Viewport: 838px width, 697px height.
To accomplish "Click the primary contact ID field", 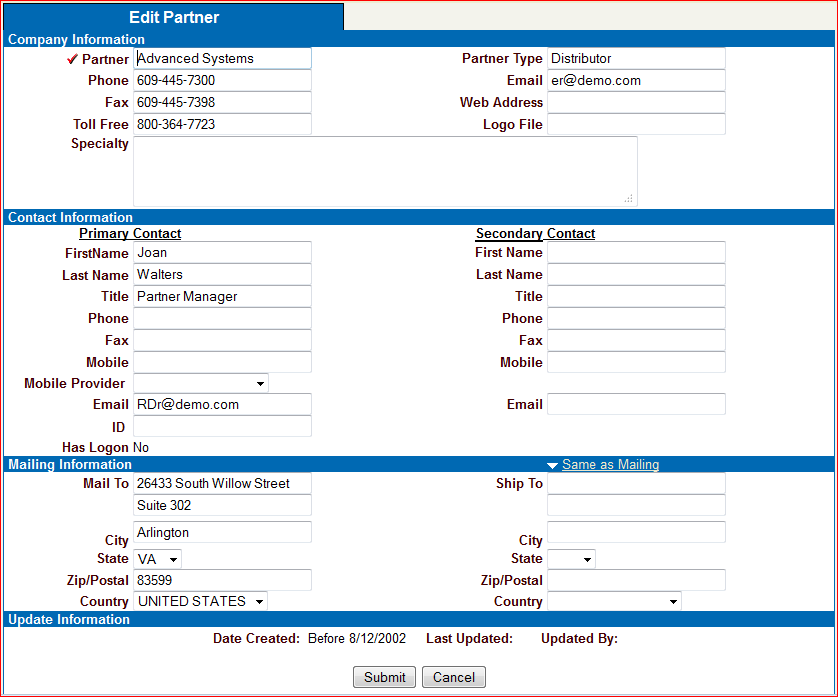I will (222, 427).
